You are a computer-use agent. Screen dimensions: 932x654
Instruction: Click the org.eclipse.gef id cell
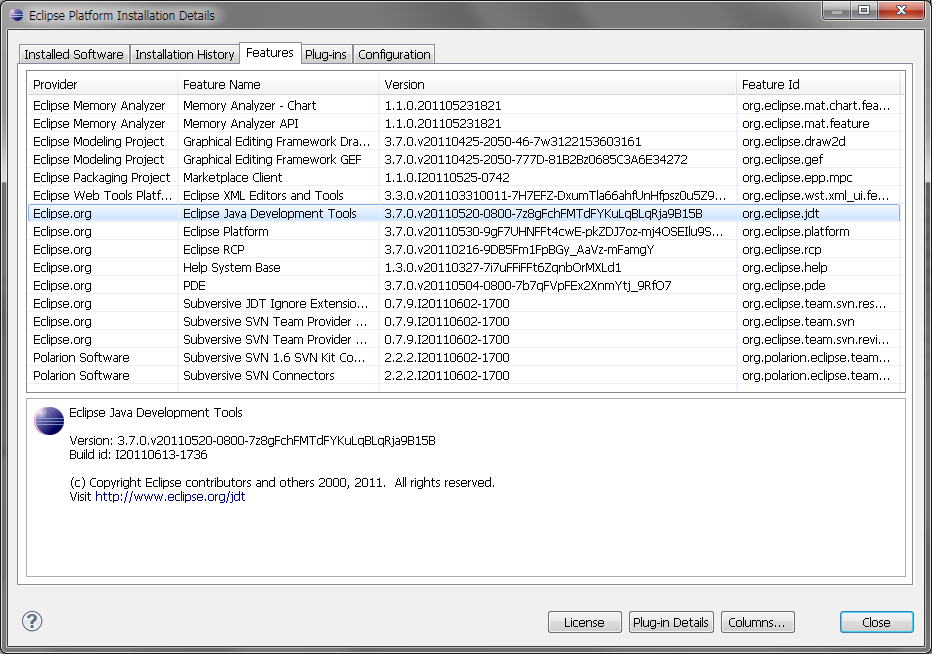click(x=782, y=159)
